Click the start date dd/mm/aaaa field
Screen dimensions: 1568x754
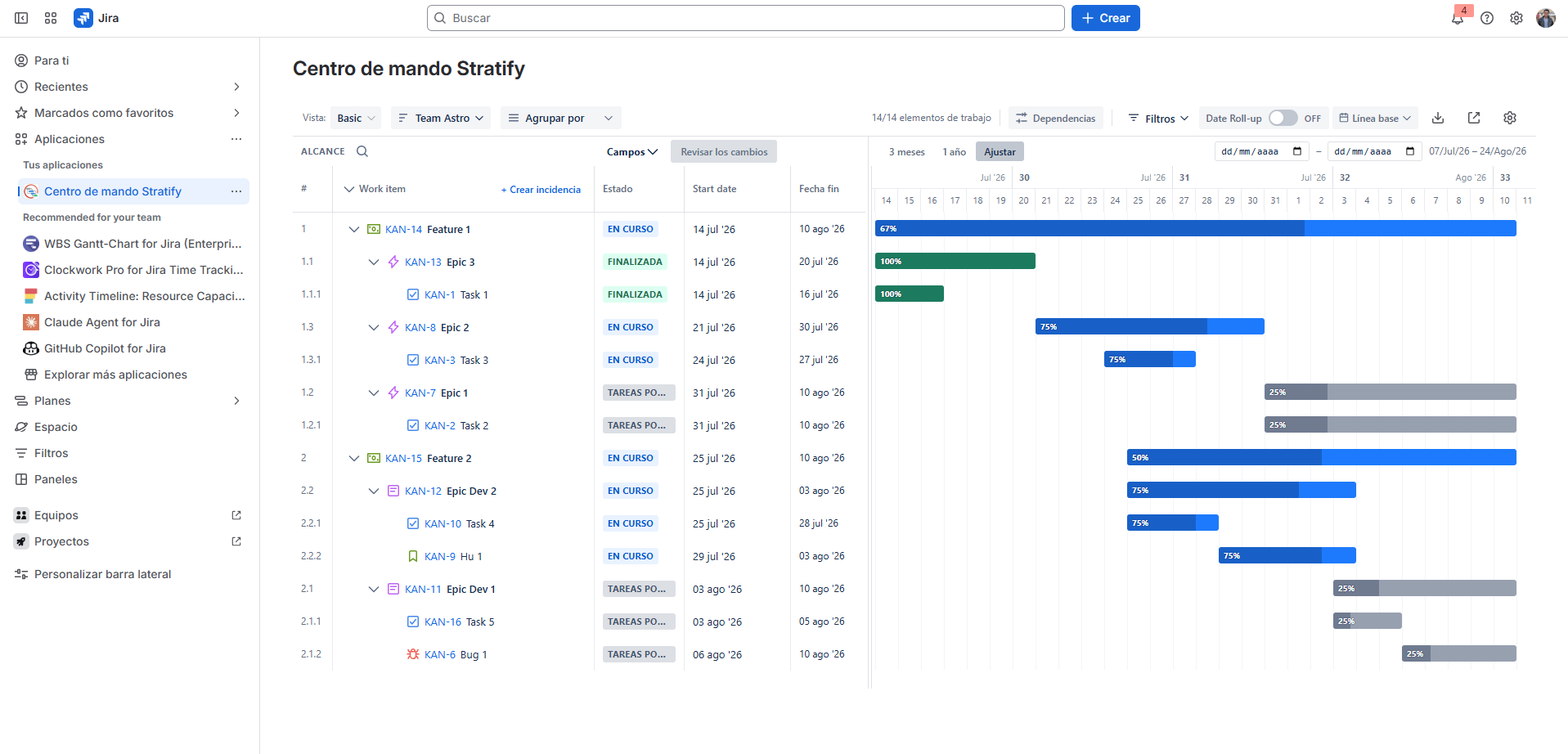pyautogui.click(x=1261, y=151)
